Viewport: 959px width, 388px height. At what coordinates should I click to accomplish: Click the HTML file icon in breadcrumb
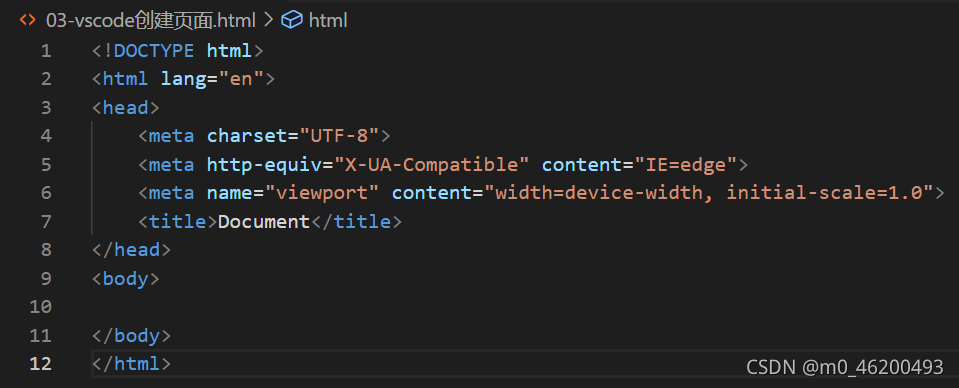click(x=28, y=20)
